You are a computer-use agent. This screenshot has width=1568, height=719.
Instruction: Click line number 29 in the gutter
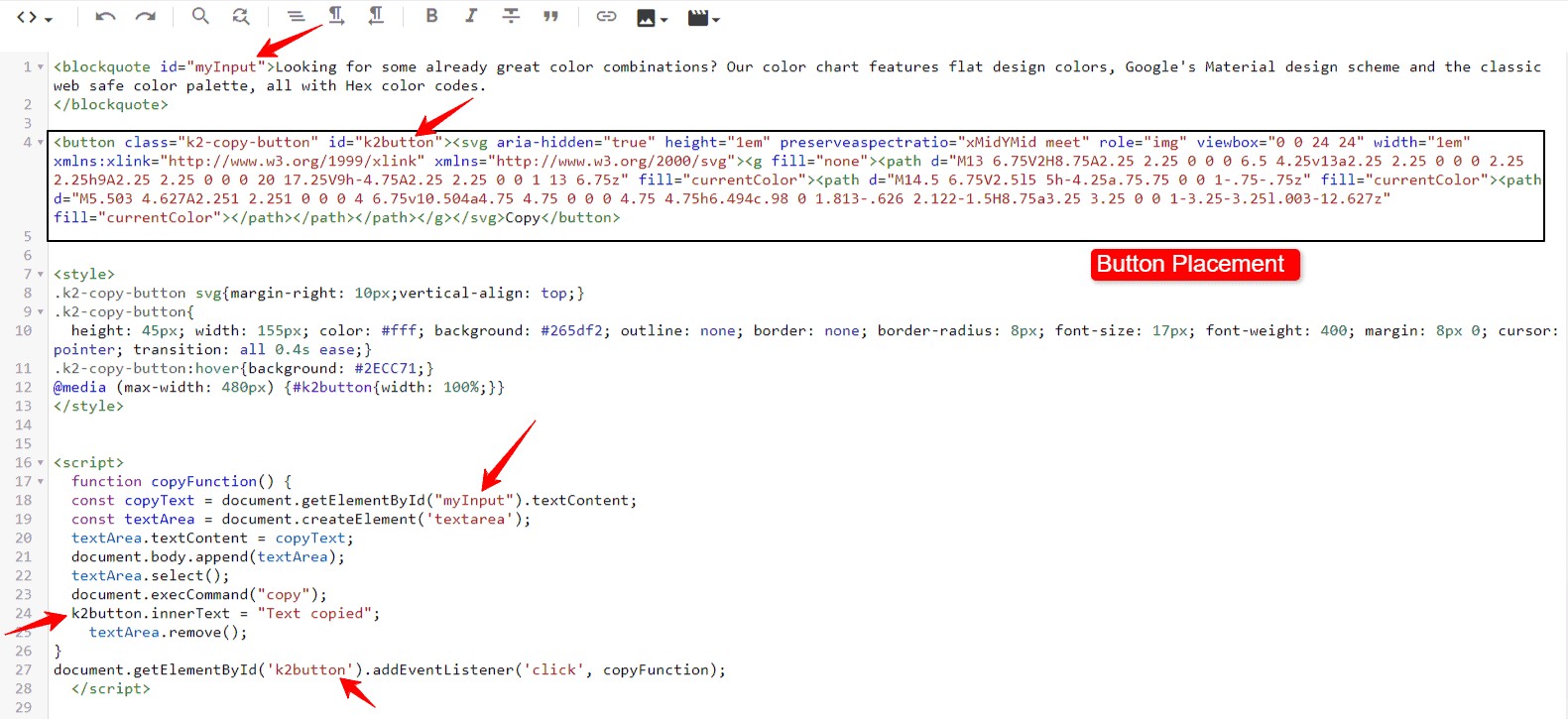[x=24, y=707]
